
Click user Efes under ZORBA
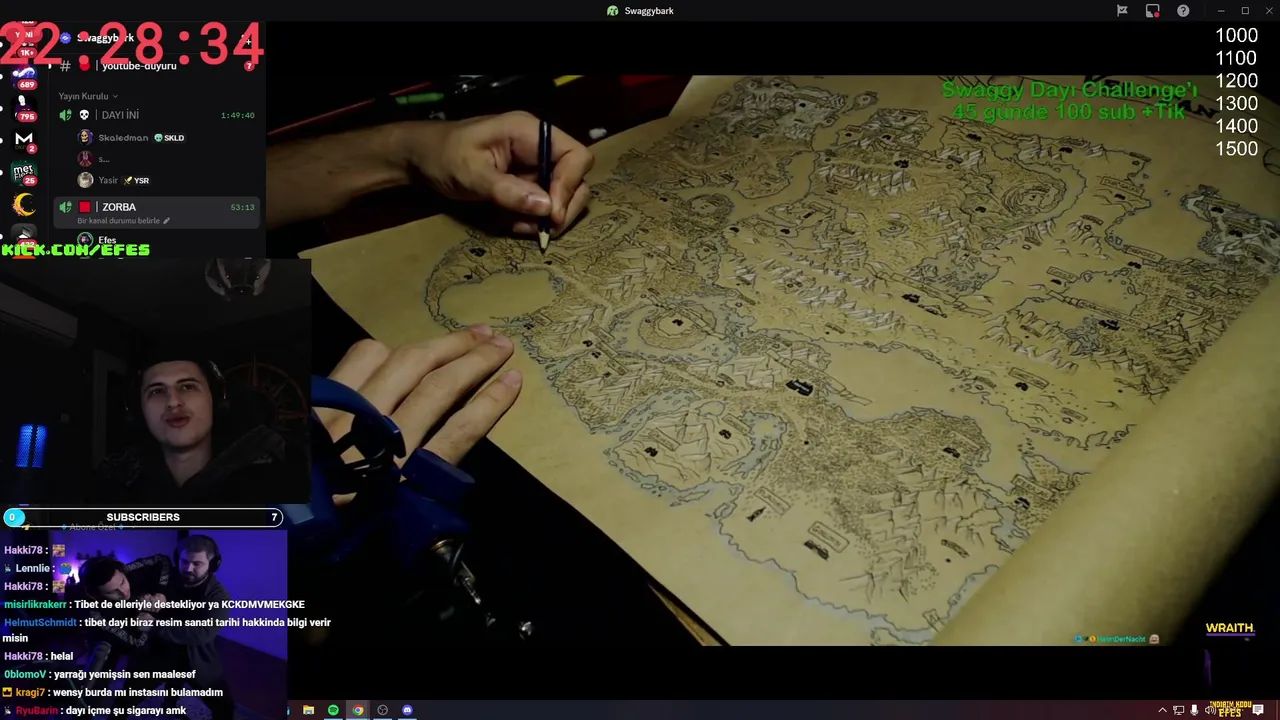pyautogui.click(x=107, y=241)
